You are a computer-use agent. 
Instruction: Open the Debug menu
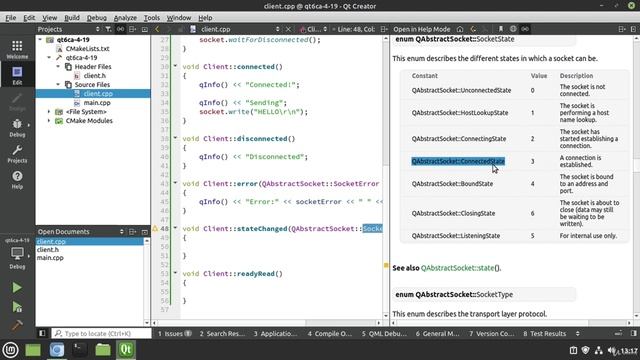[97, 18]
